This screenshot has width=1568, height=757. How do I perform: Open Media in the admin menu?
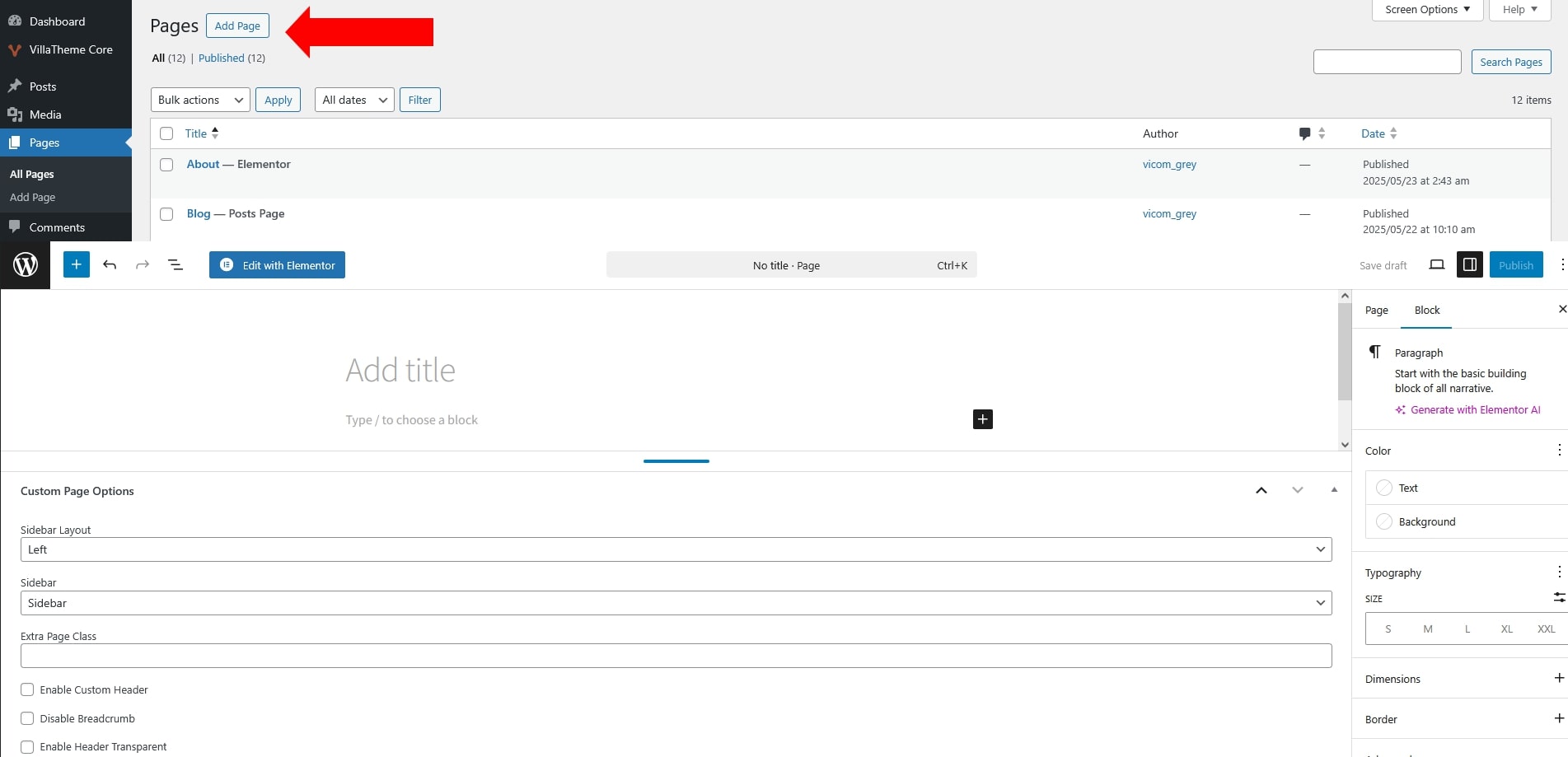click(x=45, y=114)
